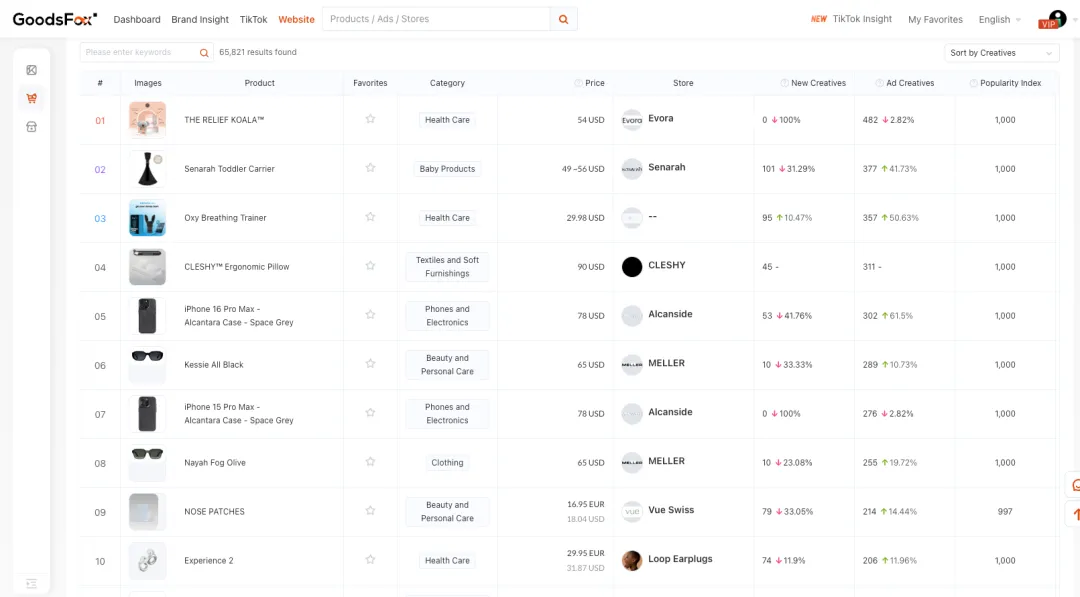Open the Experience 2 product name
The image size is (1080, 597).
point(209,561)
